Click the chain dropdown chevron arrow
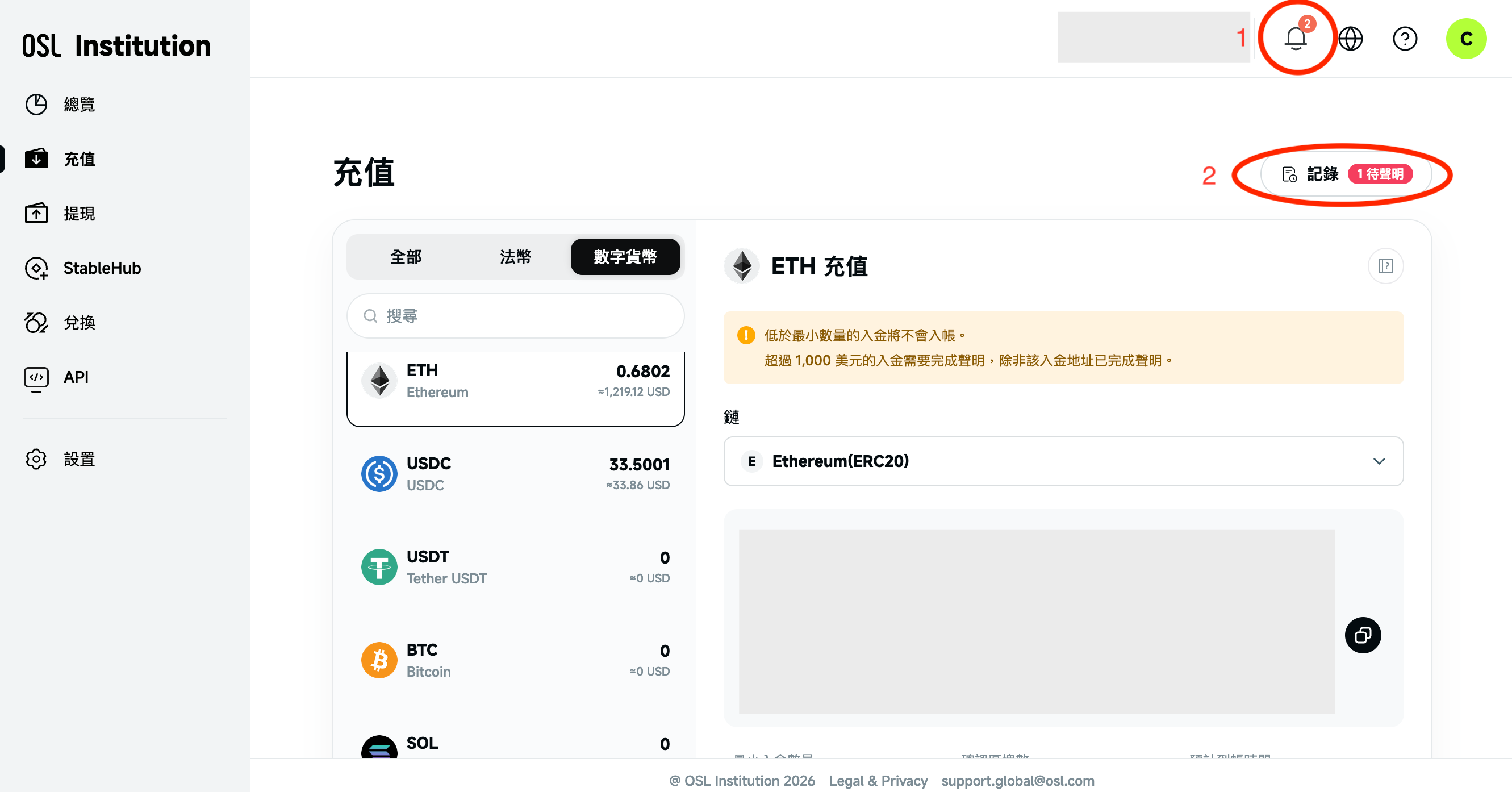 point(1379,461)
